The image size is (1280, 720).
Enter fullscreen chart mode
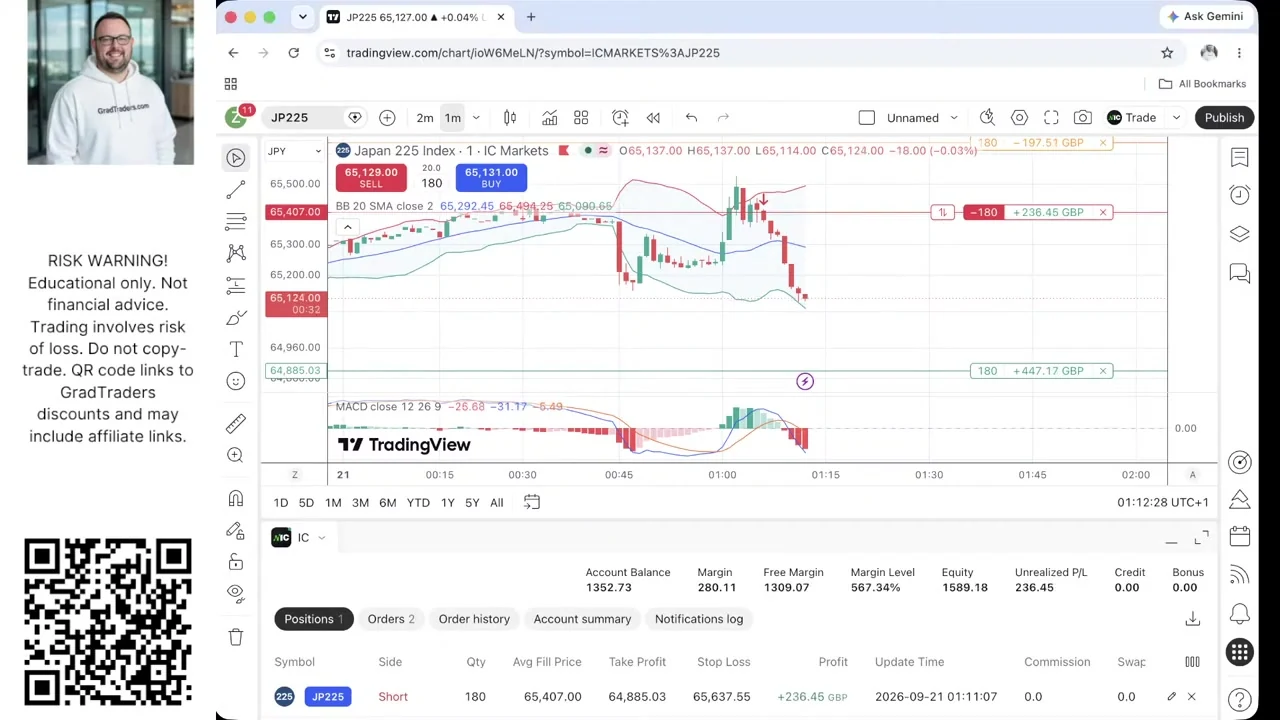coord(1051,118)
